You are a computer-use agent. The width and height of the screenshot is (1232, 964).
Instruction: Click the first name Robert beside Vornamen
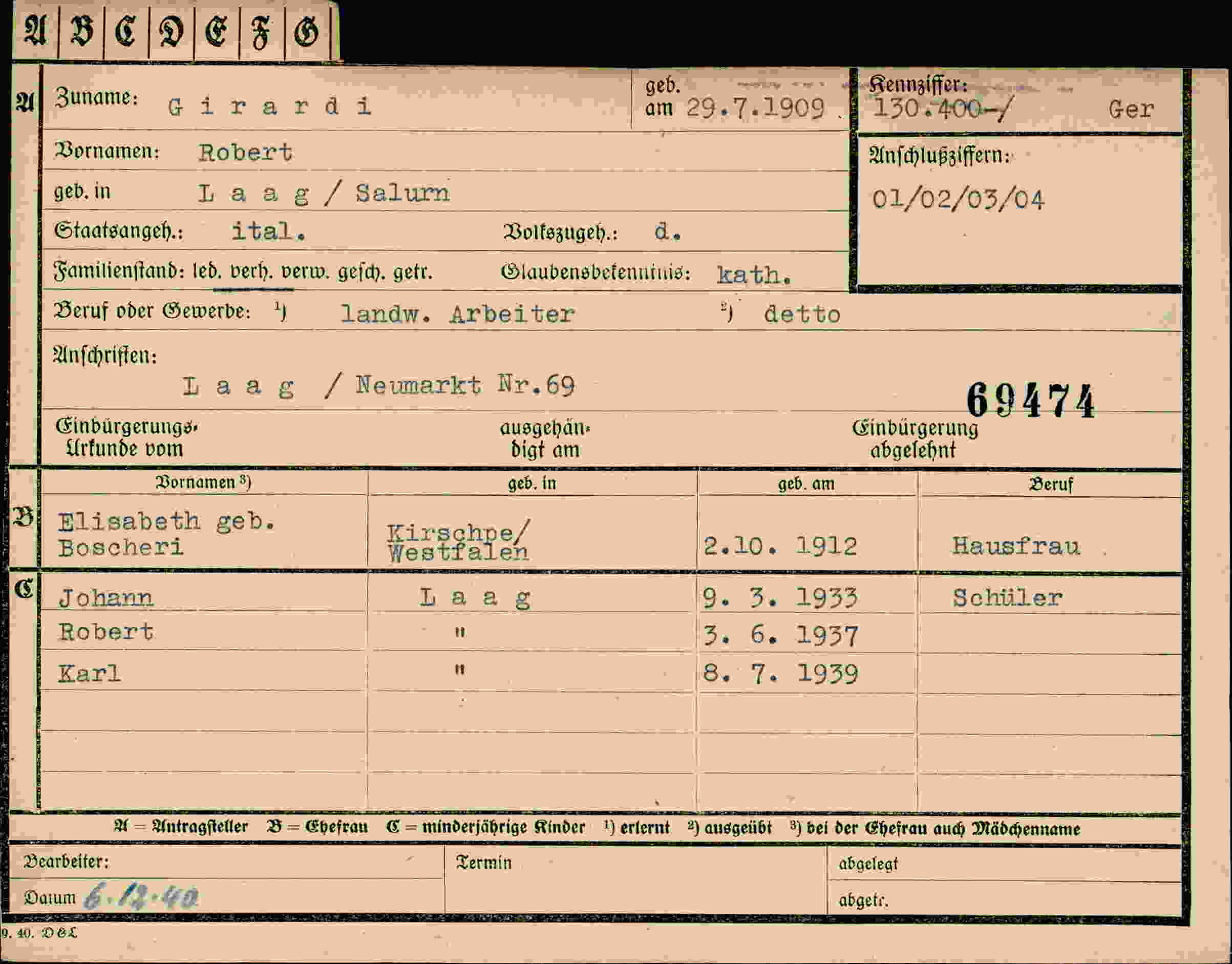pyautogui.click(x=245, y=153)
